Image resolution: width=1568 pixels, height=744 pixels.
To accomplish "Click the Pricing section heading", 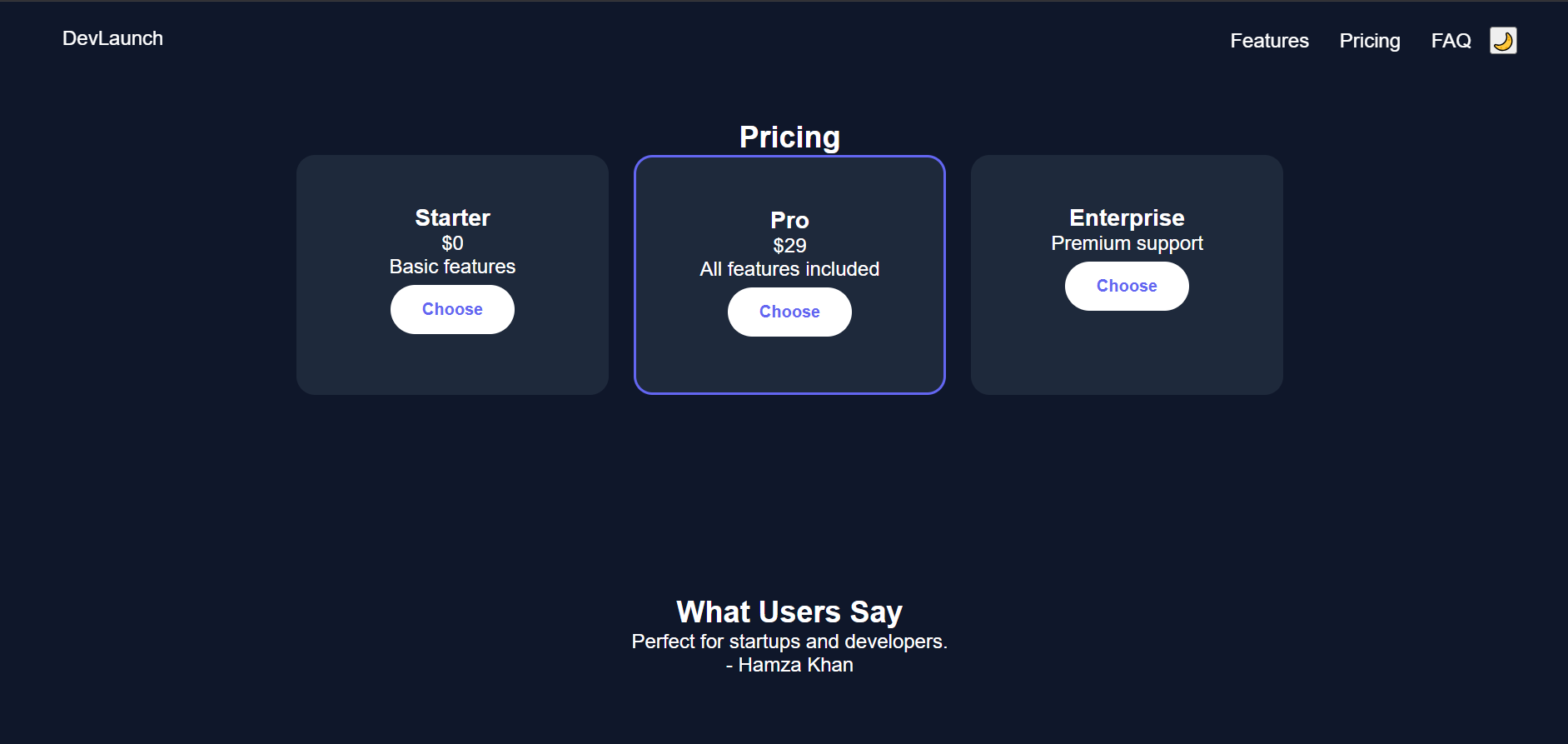I will pos(789,137).
